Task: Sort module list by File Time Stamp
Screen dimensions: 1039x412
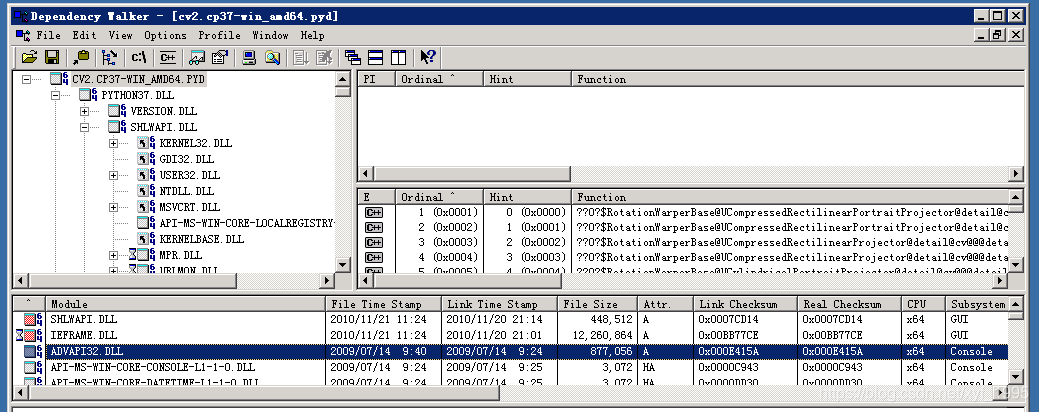Action: click(x=384, y=305)
